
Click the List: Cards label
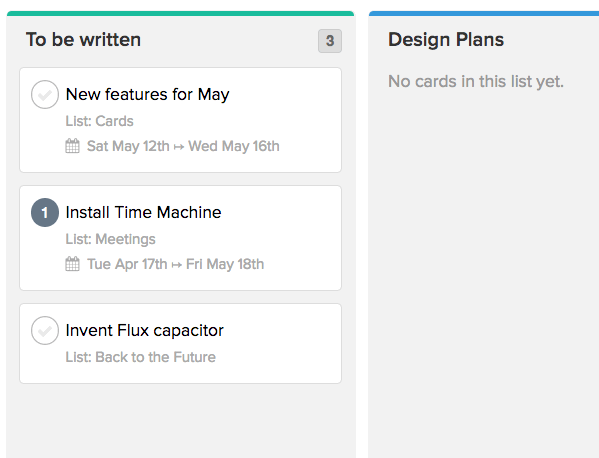click(x=99, y=121)
